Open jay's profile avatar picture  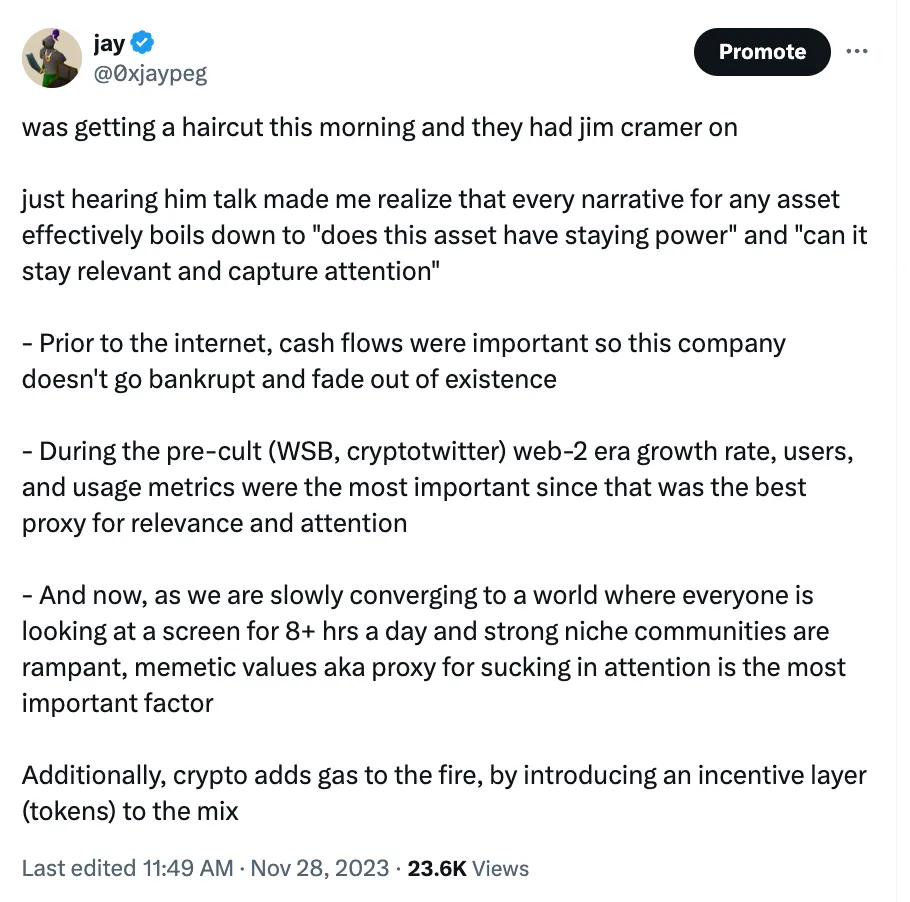51,58
